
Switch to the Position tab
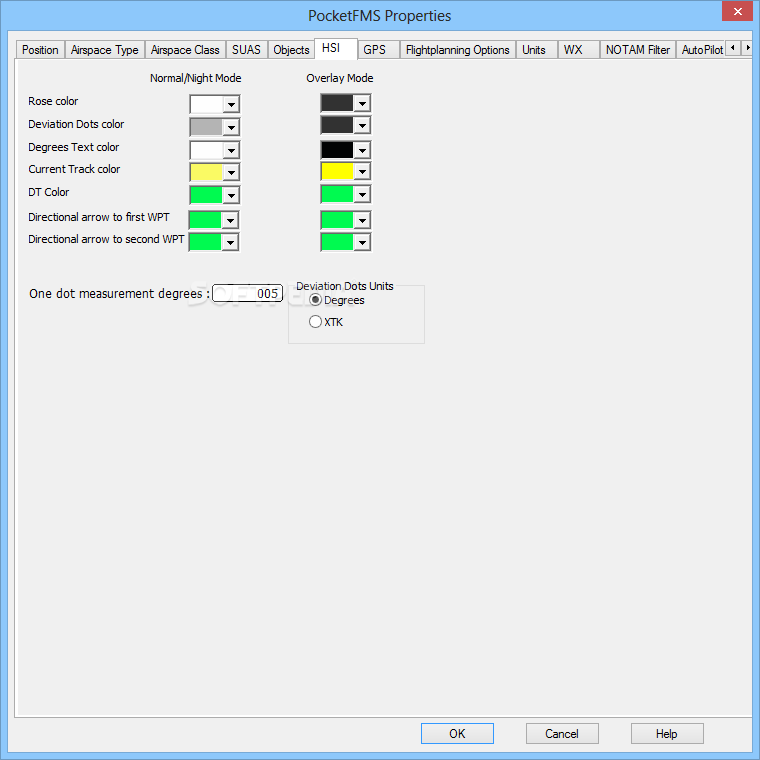[40, 50]
